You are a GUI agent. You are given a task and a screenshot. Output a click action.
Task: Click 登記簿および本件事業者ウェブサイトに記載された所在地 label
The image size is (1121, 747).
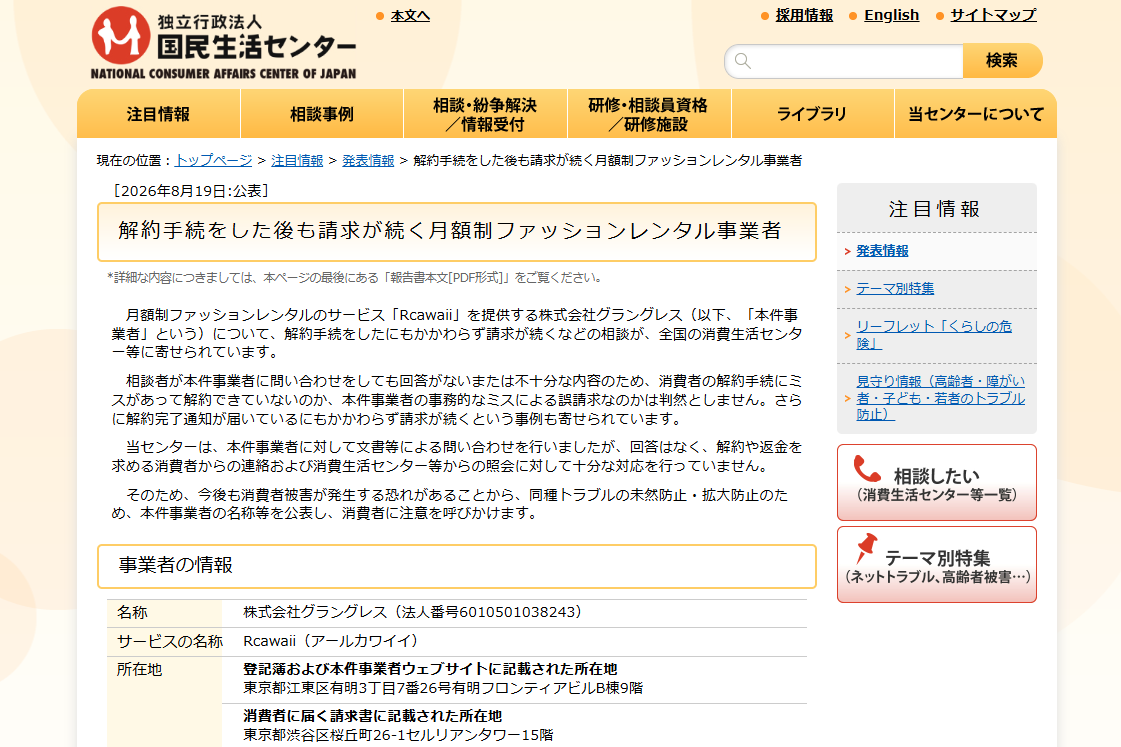(x=430, y=669)
